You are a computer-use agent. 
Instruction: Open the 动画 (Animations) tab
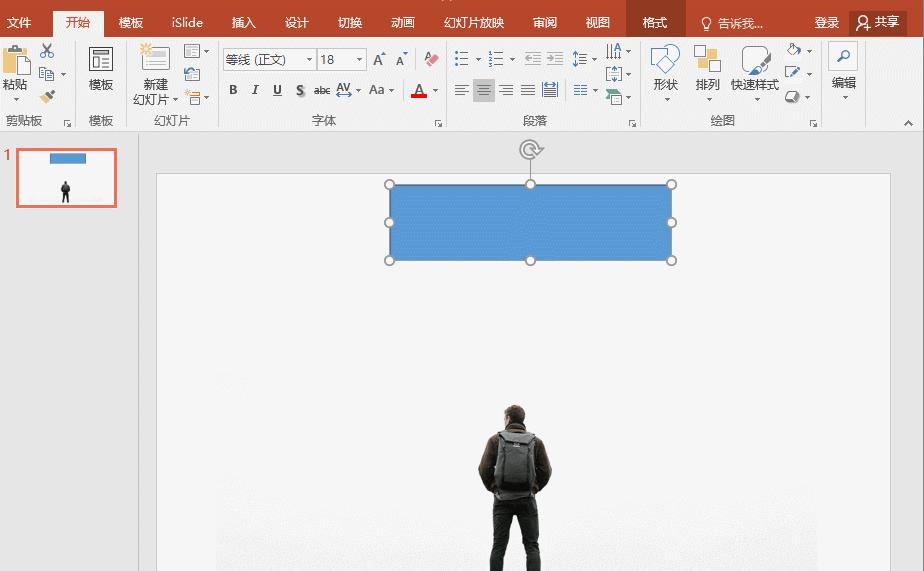tap(403, 22)
